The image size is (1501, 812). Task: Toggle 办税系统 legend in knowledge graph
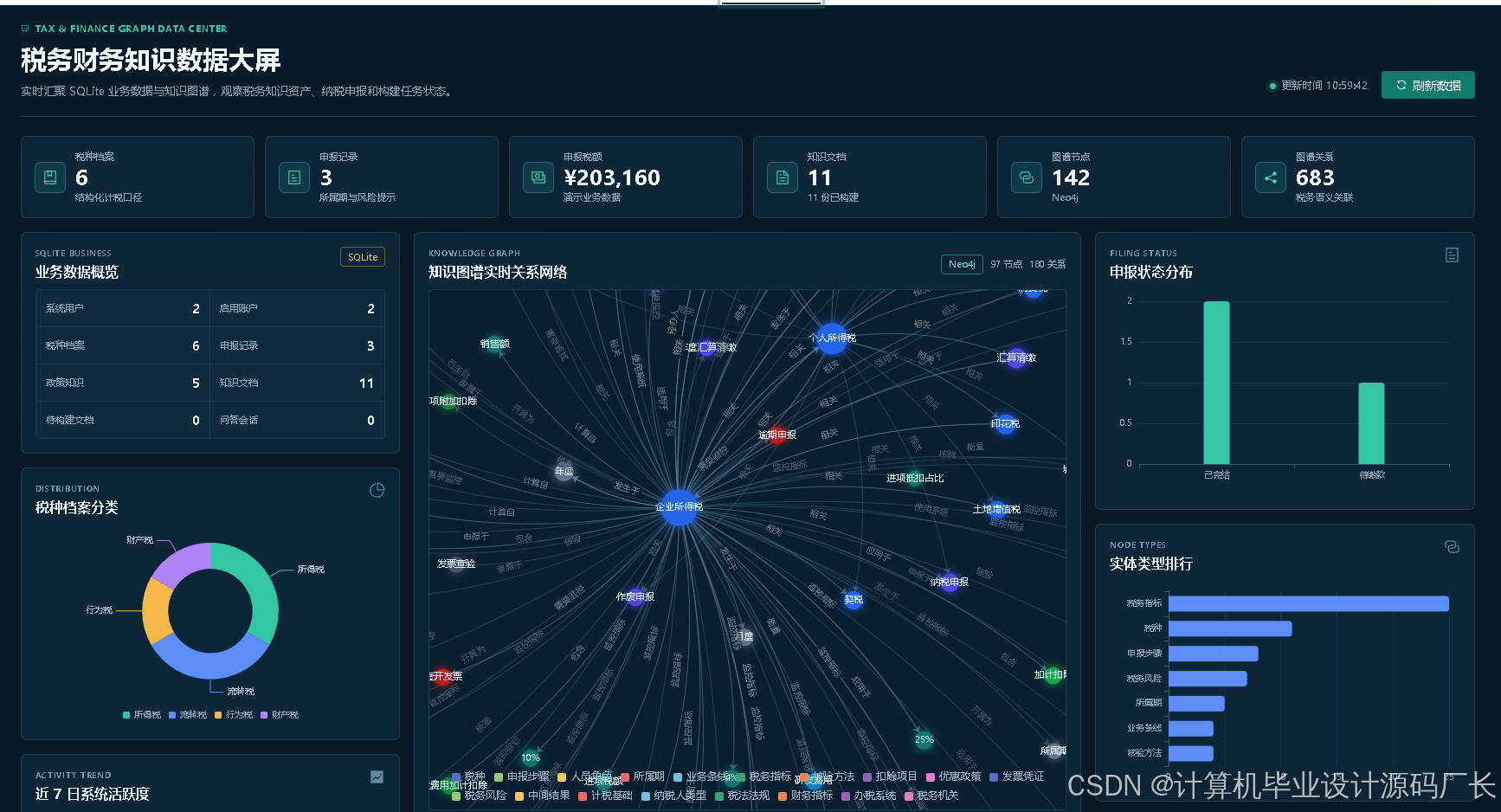(x=869, y=796)
